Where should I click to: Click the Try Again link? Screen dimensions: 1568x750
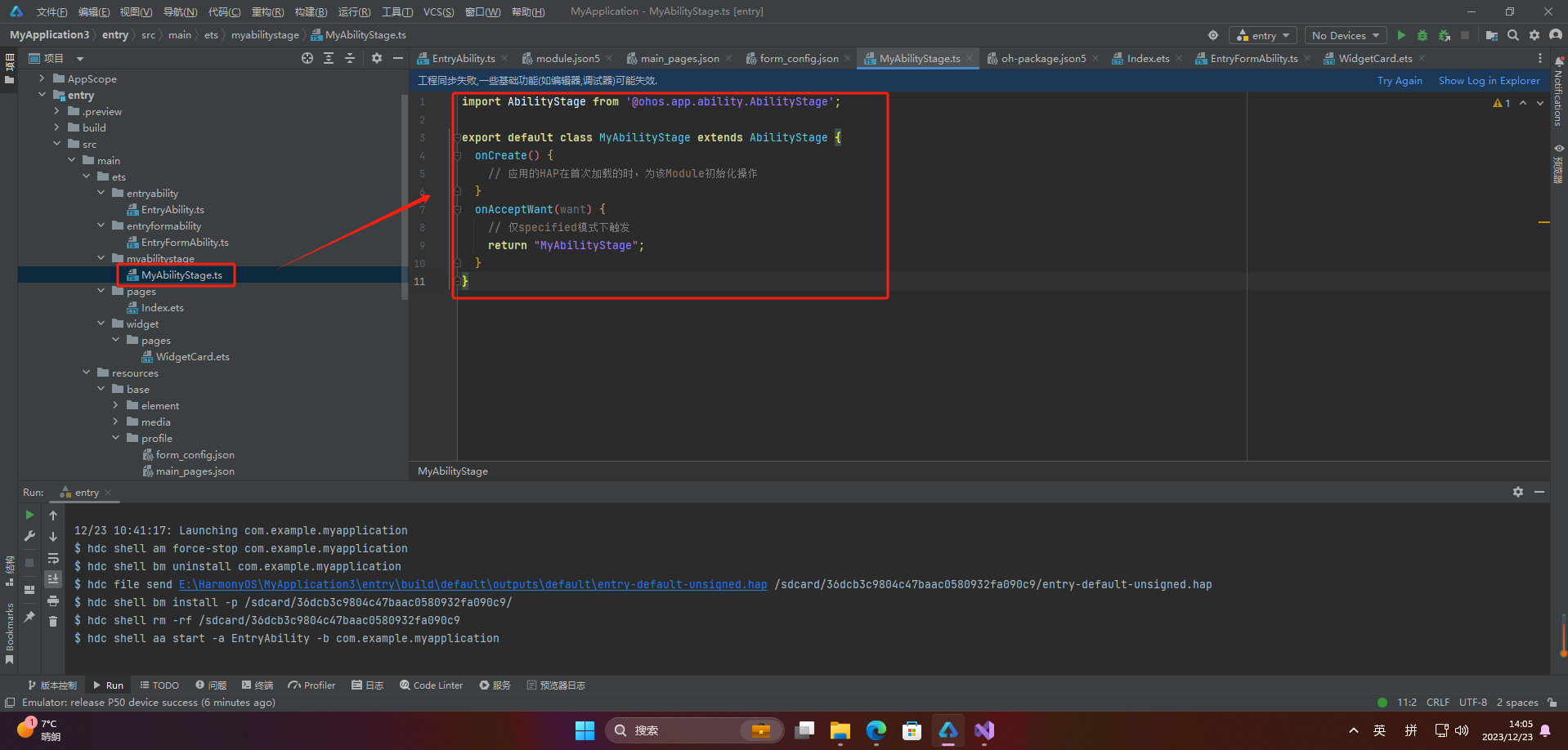coord(1400,80)
